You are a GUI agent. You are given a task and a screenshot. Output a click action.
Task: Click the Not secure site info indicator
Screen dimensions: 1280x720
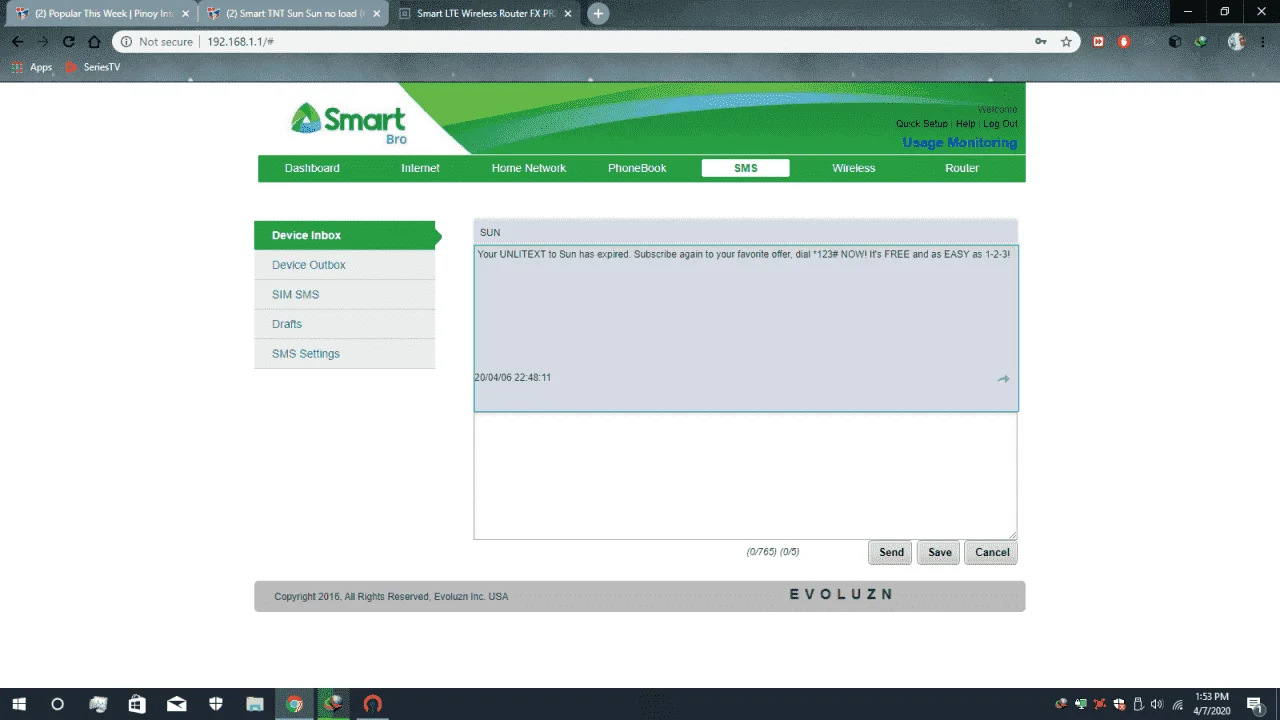(x=155, y=42)
